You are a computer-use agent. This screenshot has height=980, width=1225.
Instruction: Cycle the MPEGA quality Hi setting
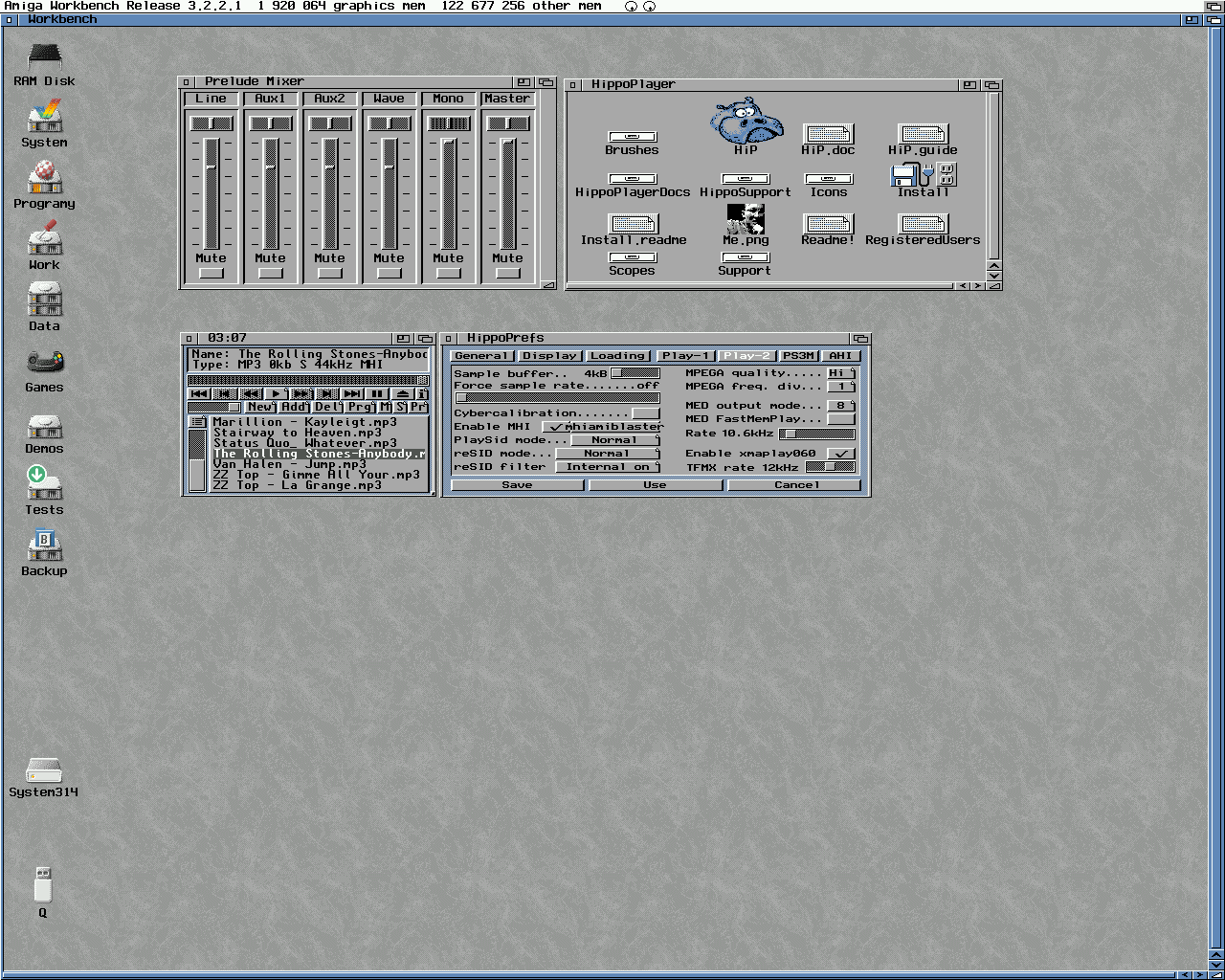pyautogui.click(x=840, y=373)
